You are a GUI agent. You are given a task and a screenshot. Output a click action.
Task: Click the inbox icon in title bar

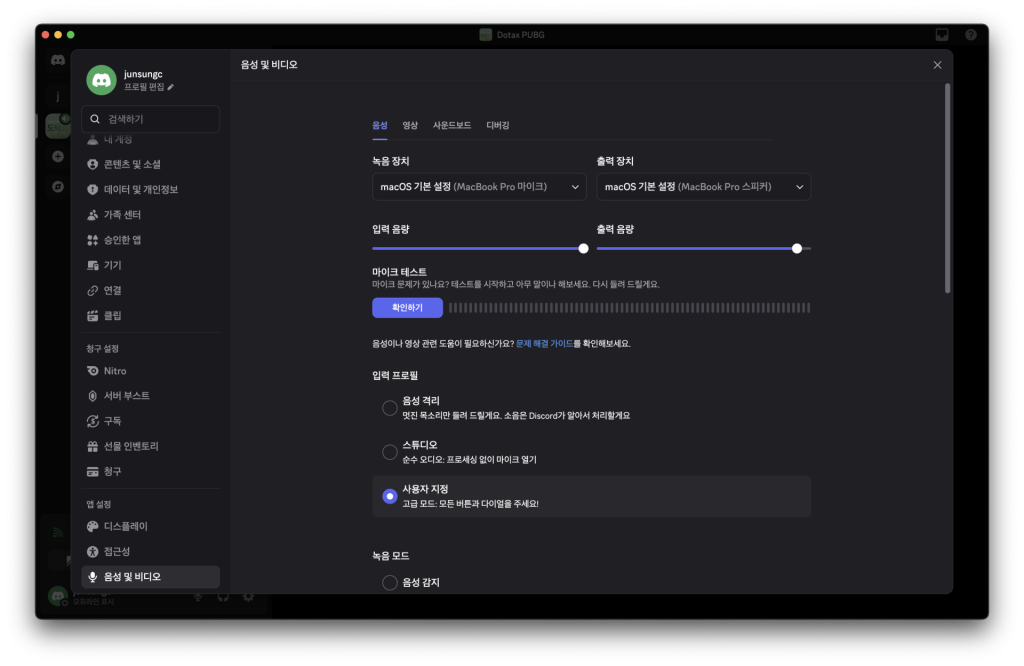coord(941,34)
